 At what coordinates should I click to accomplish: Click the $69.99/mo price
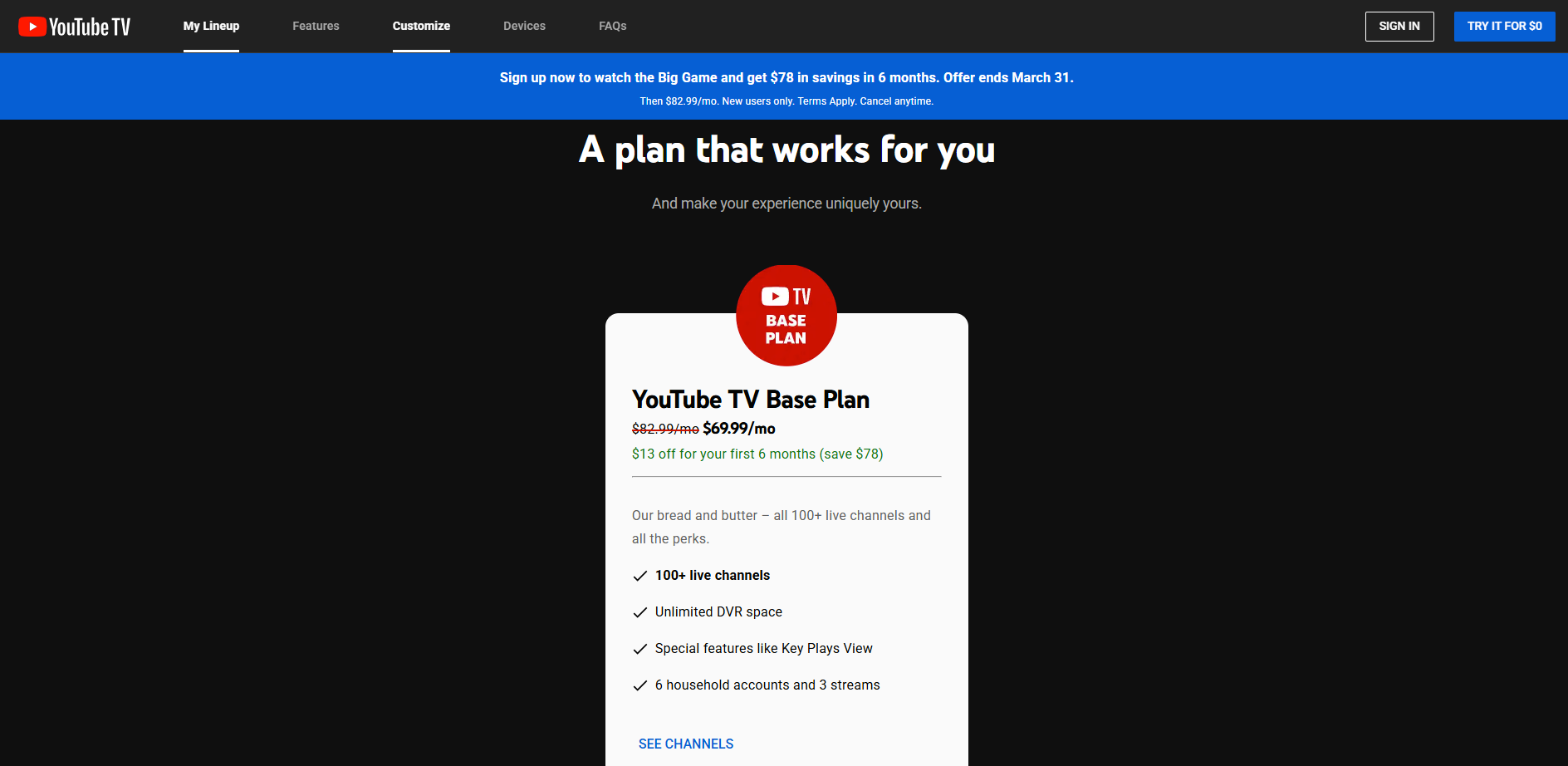(739, 429)
